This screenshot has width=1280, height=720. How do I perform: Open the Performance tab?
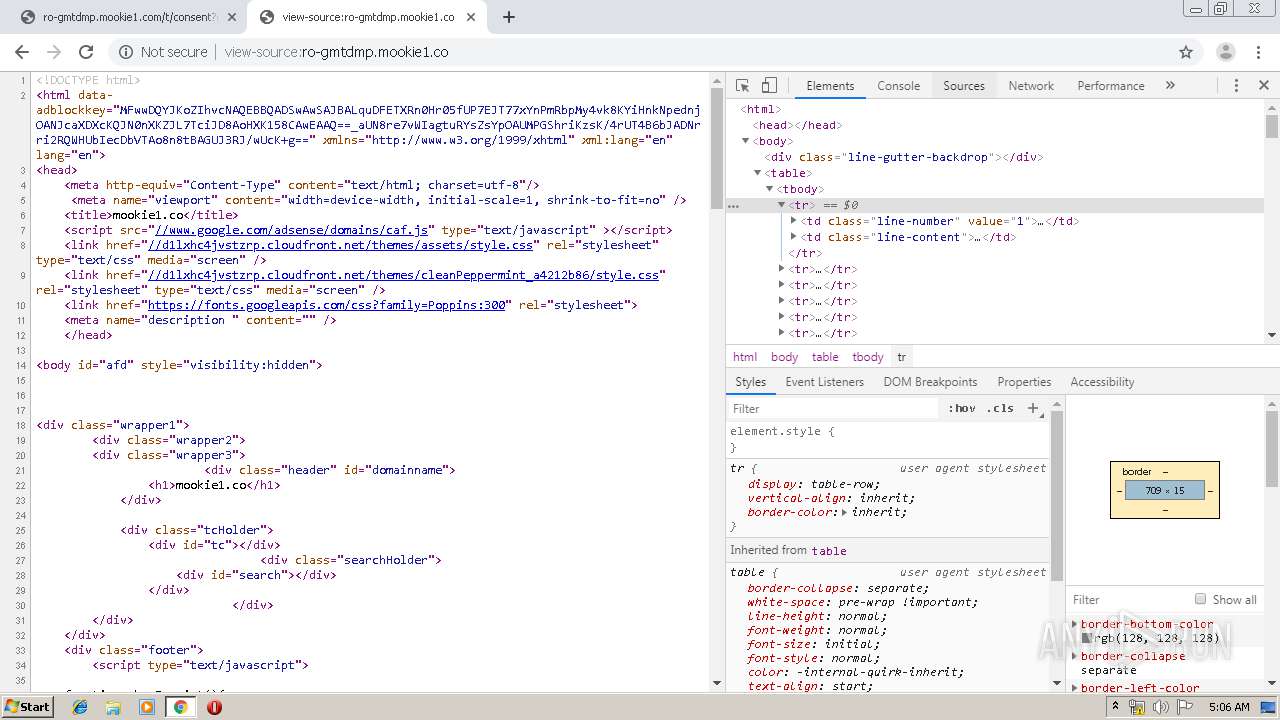tap(1110, 86)
